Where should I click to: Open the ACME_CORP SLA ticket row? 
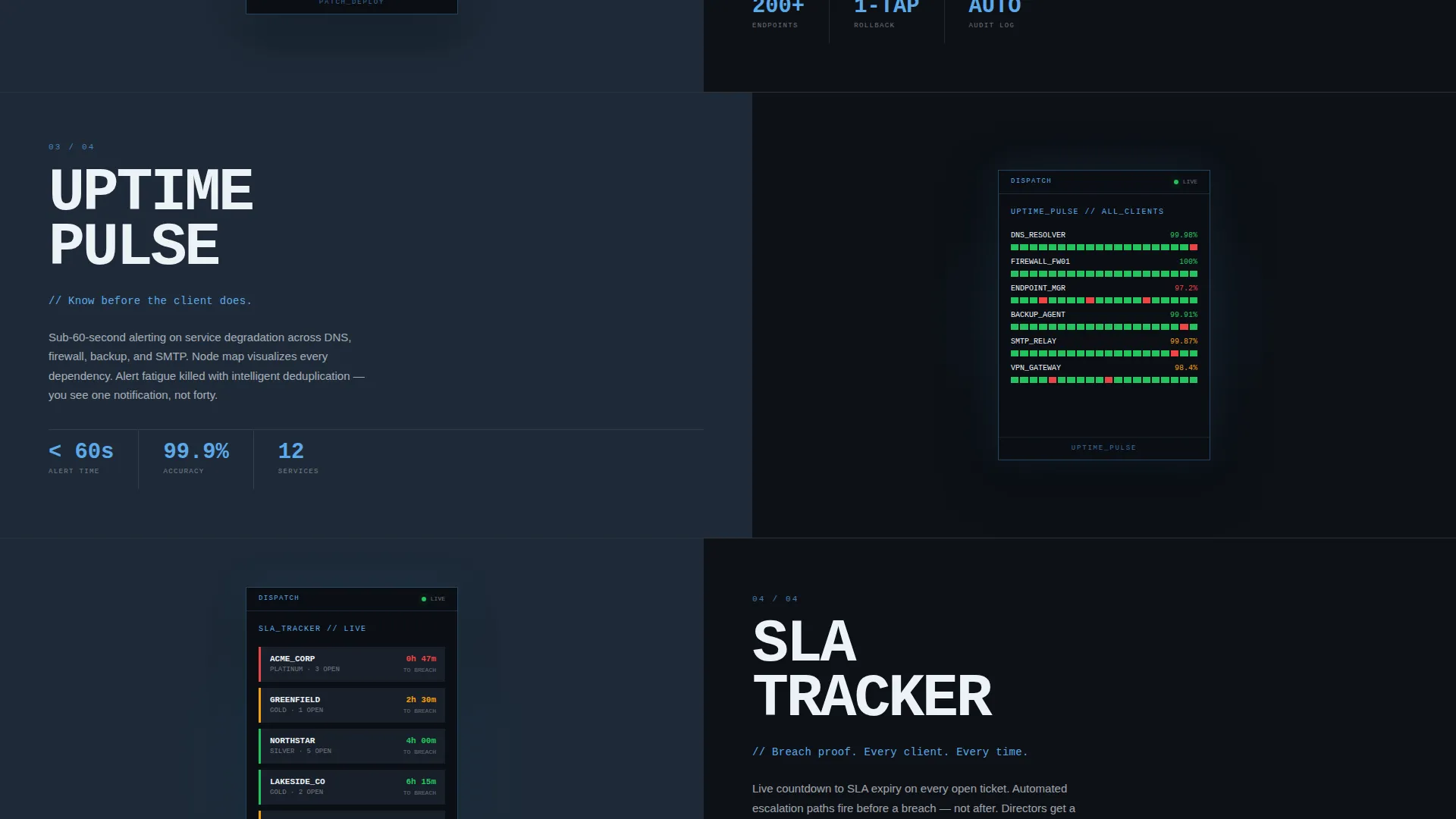352,664
